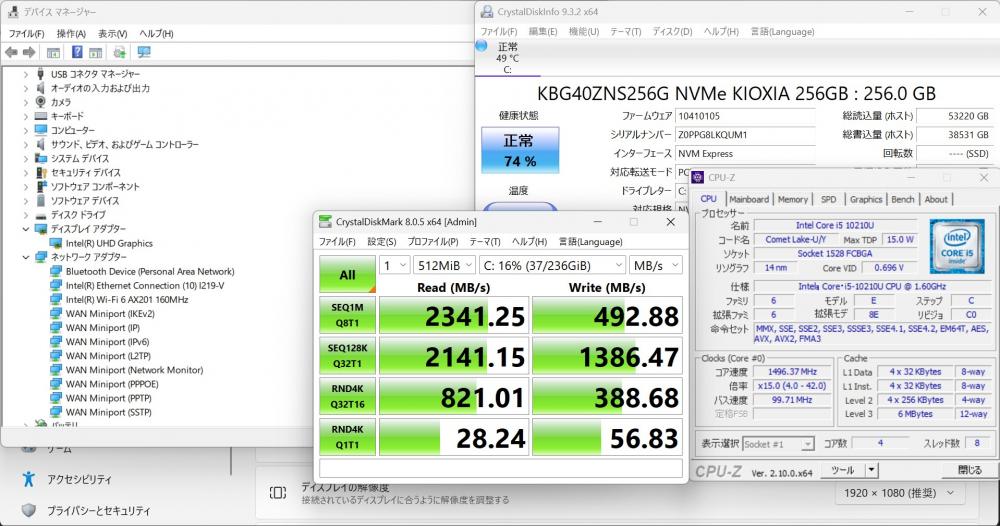Select WAN Miniport (PPPOE) entry
The height and width of the screenshot is (526, 1000).
tap(112, 384)
